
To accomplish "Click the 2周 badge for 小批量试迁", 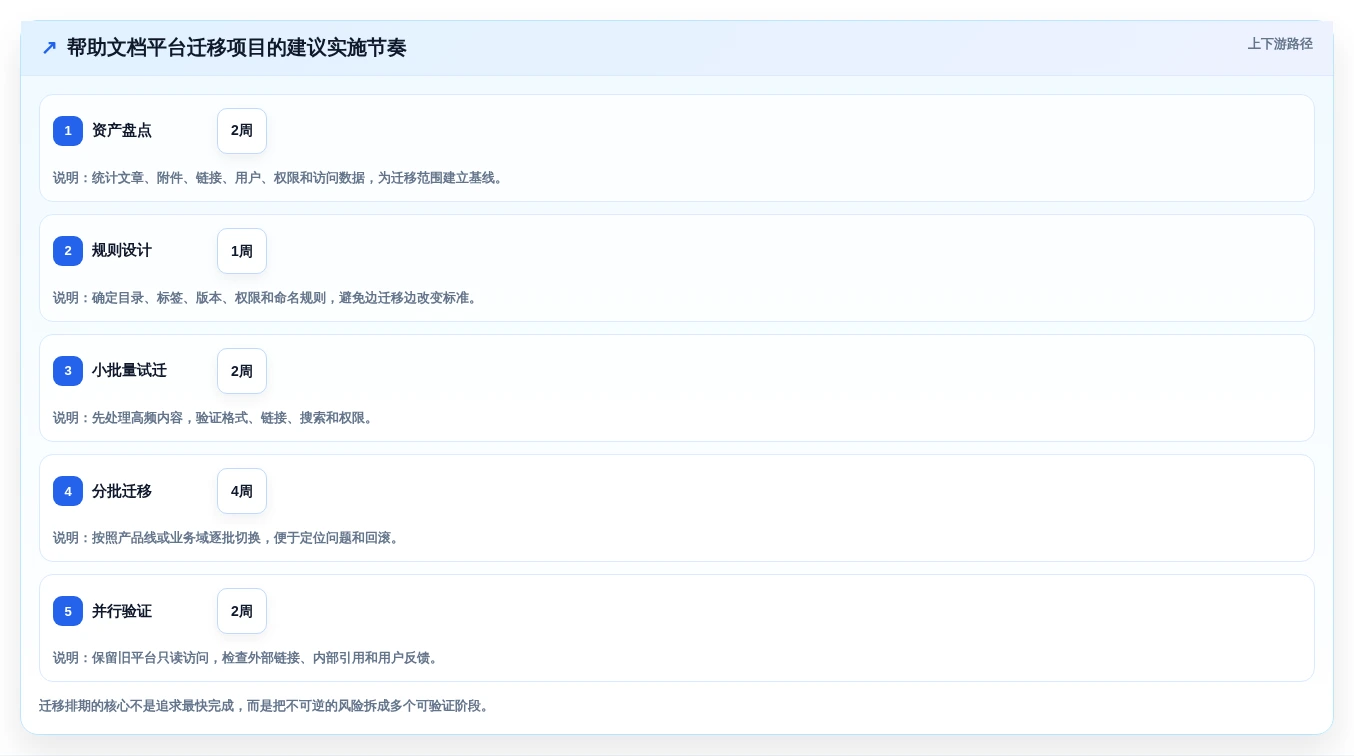I will pyautogui.click(x=242, y=371).
